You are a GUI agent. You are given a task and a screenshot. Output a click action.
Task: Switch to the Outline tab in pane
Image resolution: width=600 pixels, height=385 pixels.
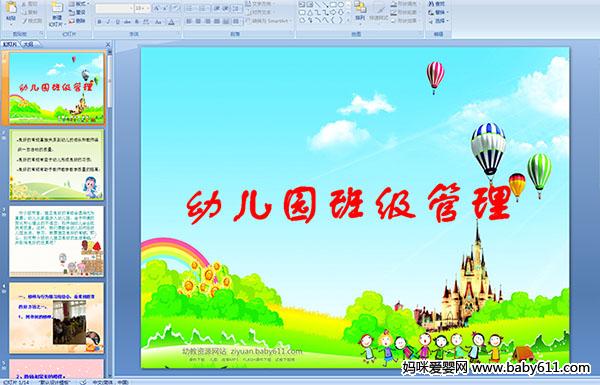[x=29, y=44]
